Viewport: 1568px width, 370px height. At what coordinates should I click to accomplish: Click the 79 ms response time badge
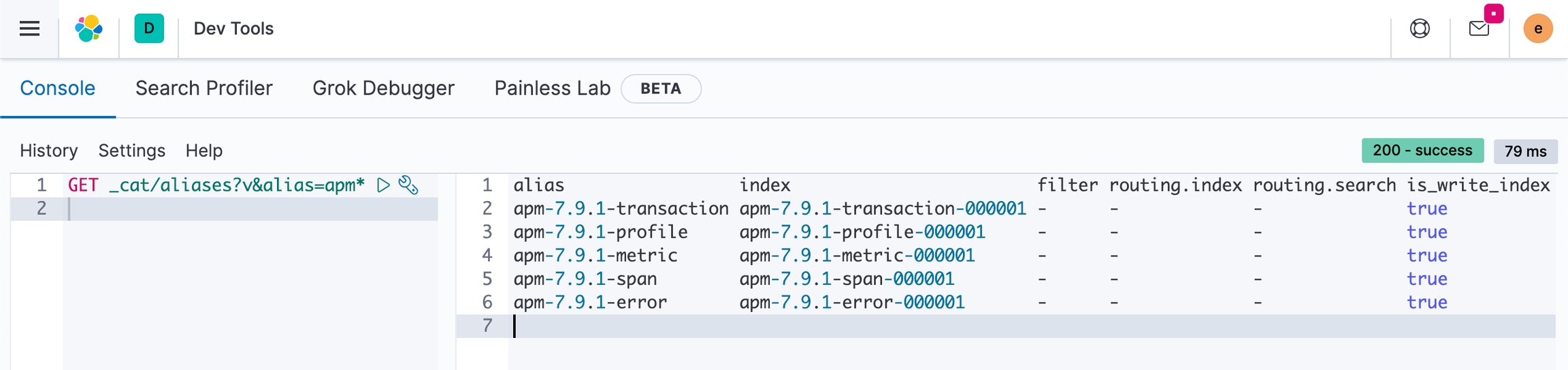[x=1525, y=151]
